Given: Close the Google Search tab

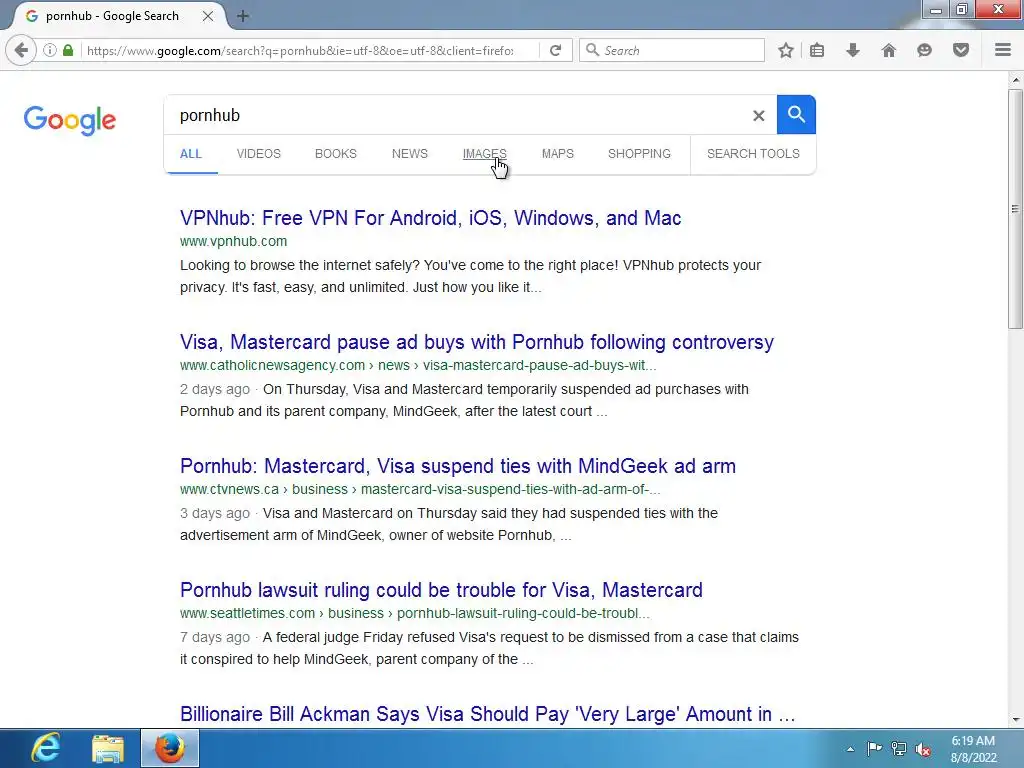Looking at the screenshot, I should click(208, 16).
